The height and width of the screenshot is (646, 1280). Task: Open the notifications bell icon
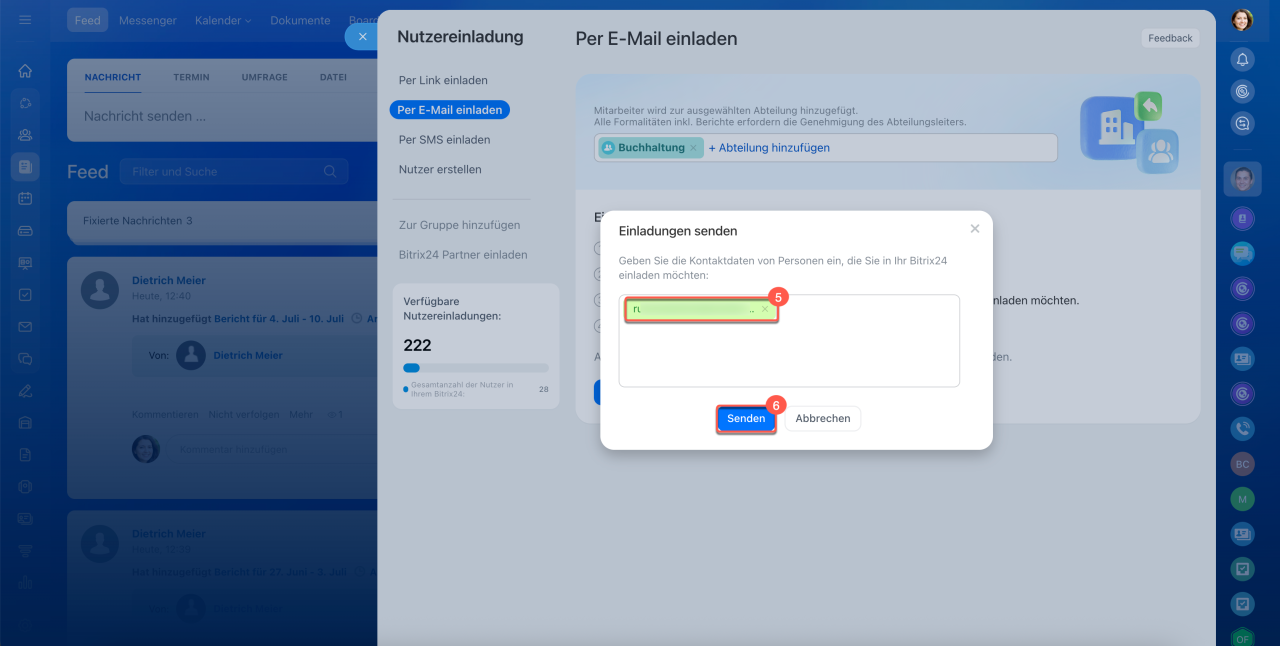click(1242, 59)
